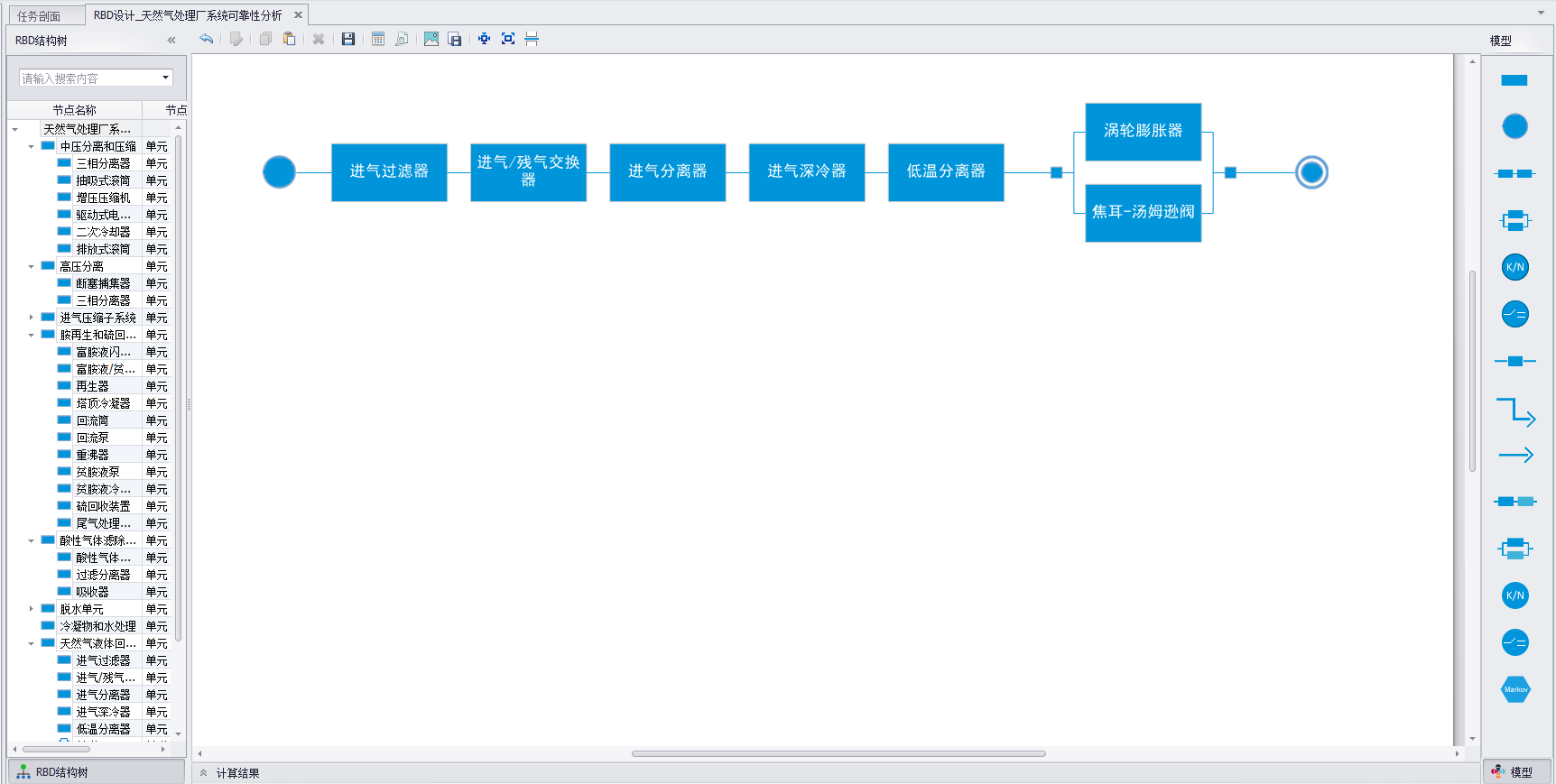This screenshot has width=1556, height=784.
Task: Select the straight arrow connector tool
Action: (1515, 455)
